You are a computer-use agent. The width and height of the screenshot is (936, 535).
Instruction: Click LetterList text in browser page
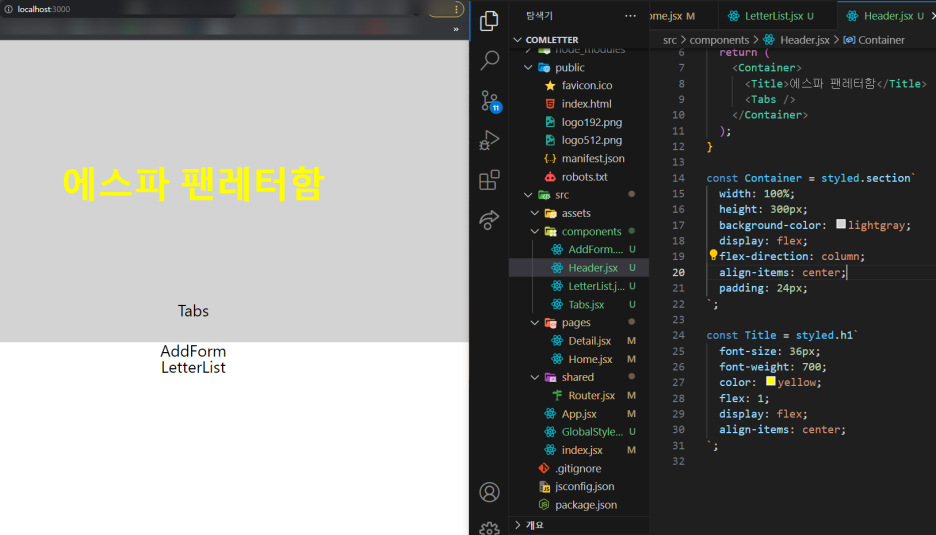(193, 367)
